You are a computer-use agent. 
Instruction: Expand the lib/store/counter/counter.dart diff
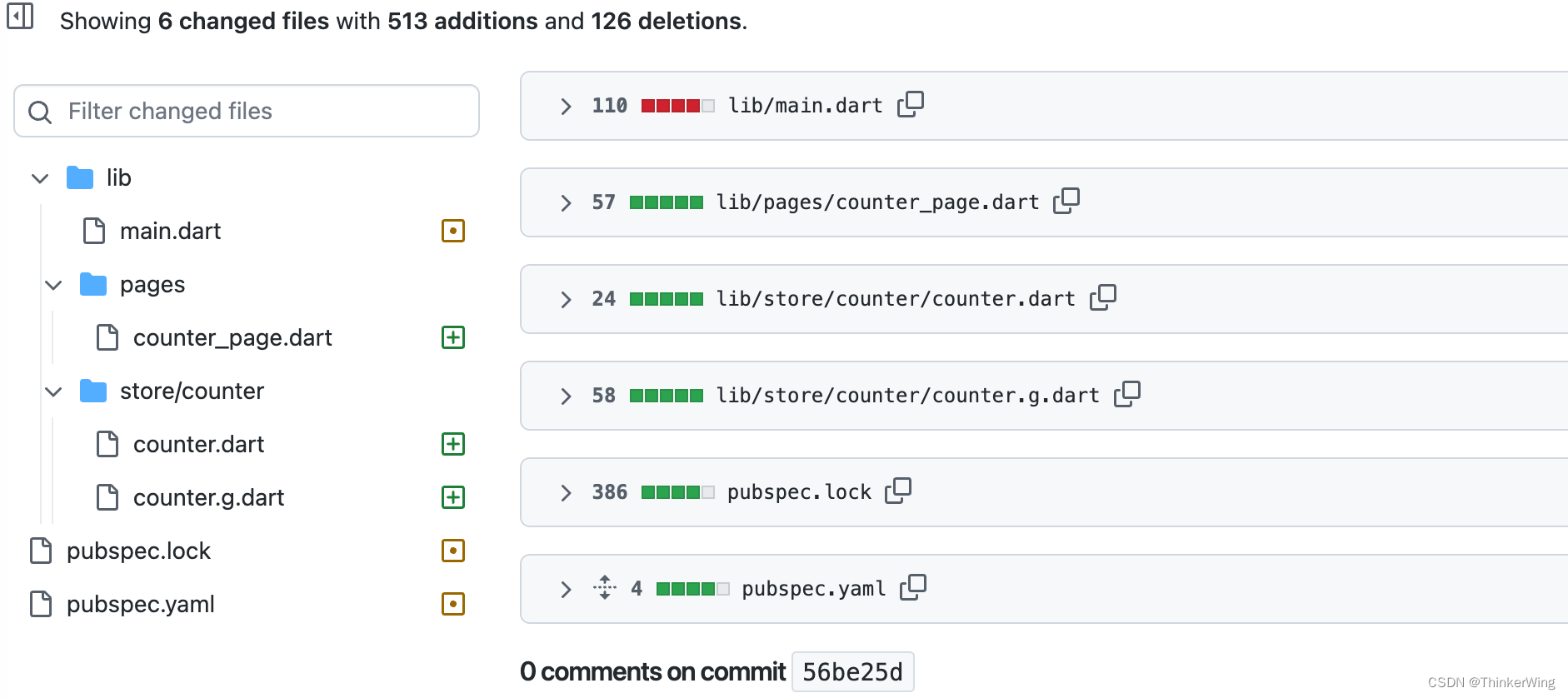point(566,299)
